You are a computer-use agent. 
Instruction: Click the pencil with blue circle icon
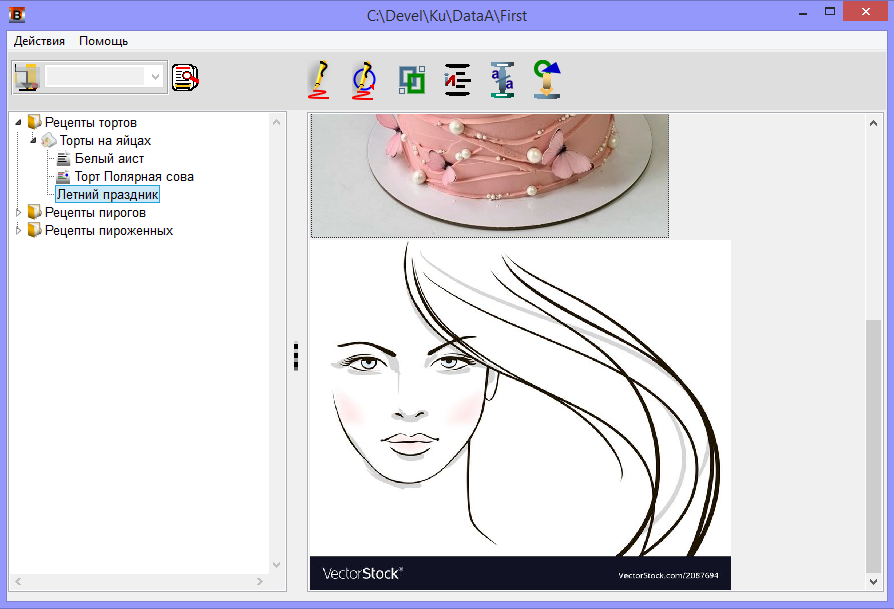coord(364,80)
